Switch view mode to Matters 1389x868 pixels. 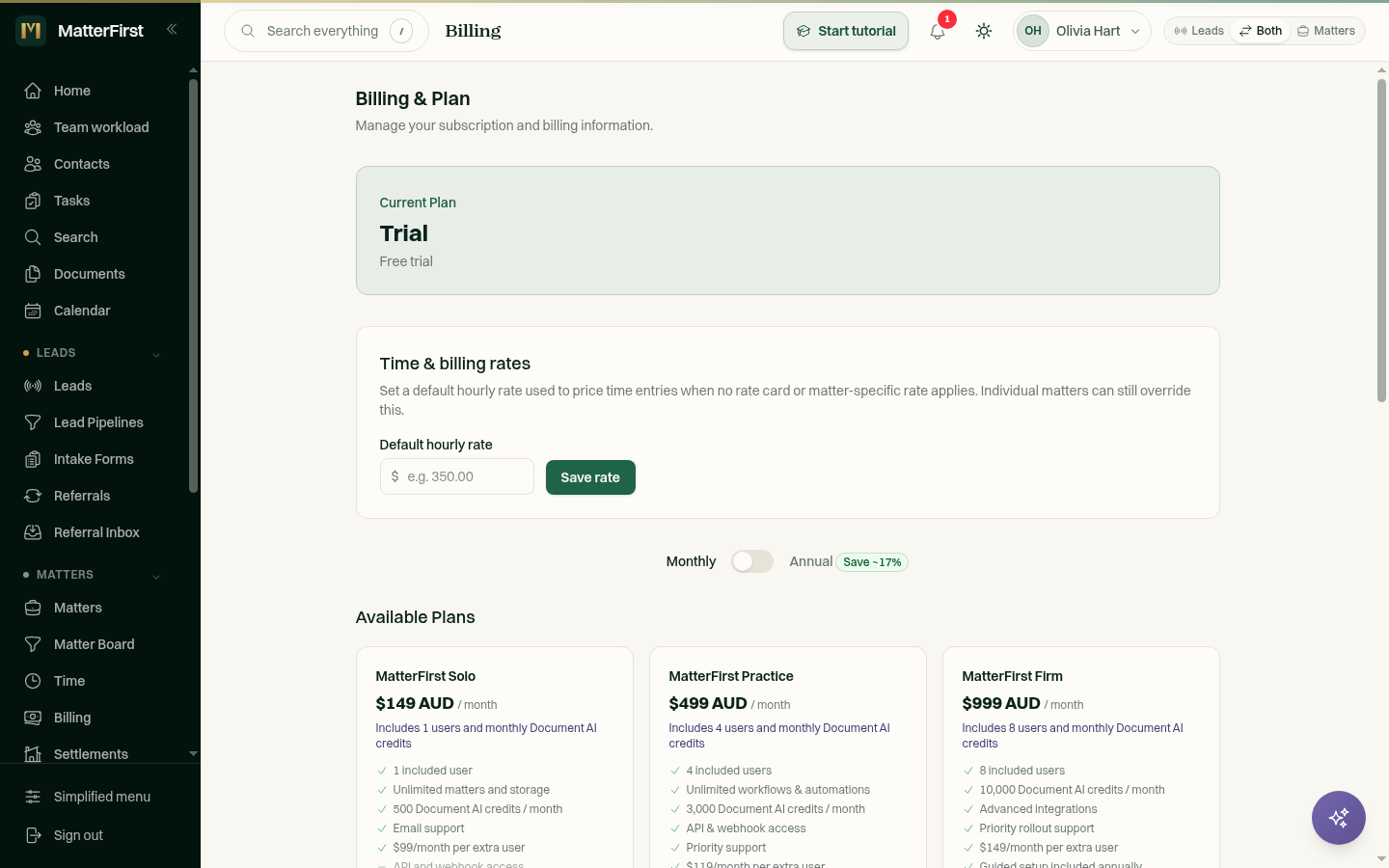(1326, 31)
